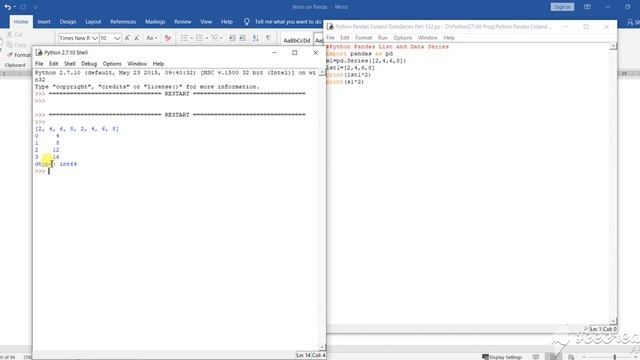Click the Word zoom slider
Viewport: 640px width, 360px height.
(x=614, y=357)
